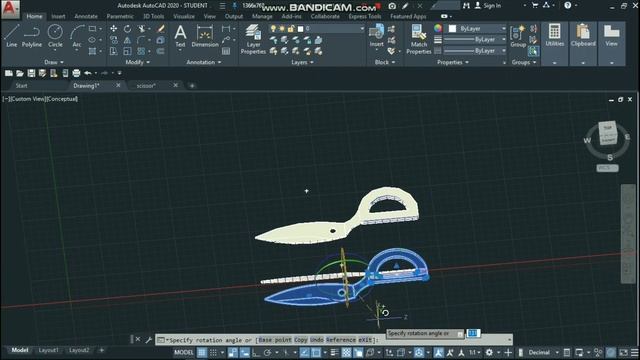Toggle layer on/off lightbulb icon
Screen dimensions: 640x360
273,29
